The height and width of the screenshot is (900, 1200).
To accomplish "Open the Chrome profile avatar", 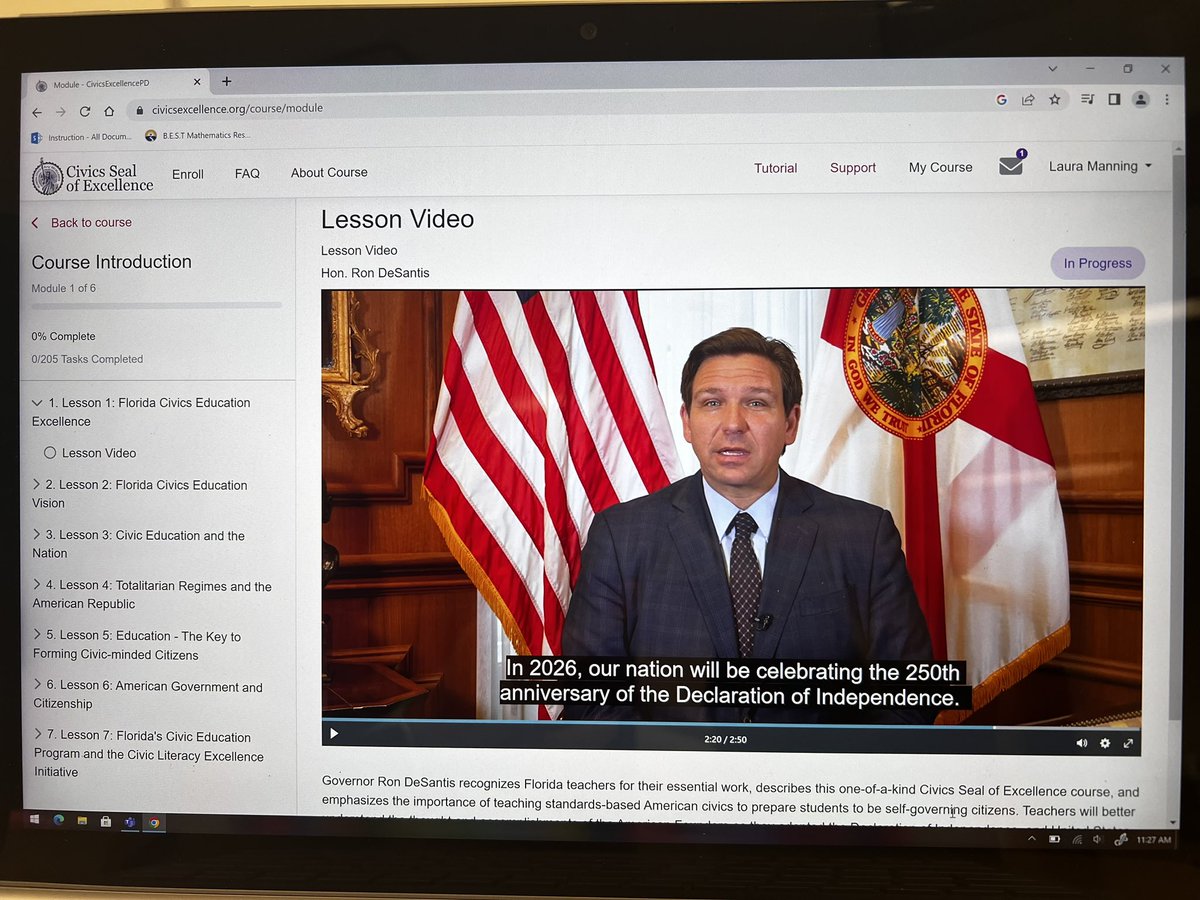I will [x=1141, y=99].
